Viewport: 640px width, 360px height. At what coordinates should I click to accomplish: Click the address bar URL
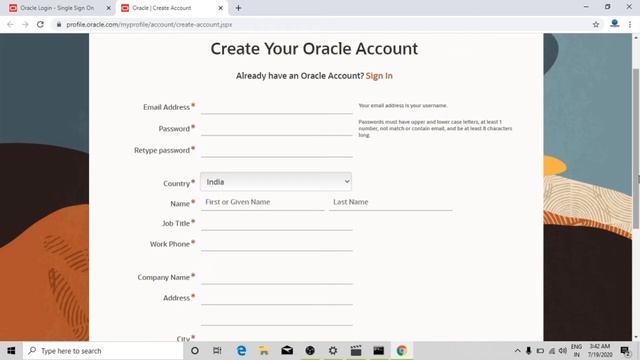(x=149, y=24)
